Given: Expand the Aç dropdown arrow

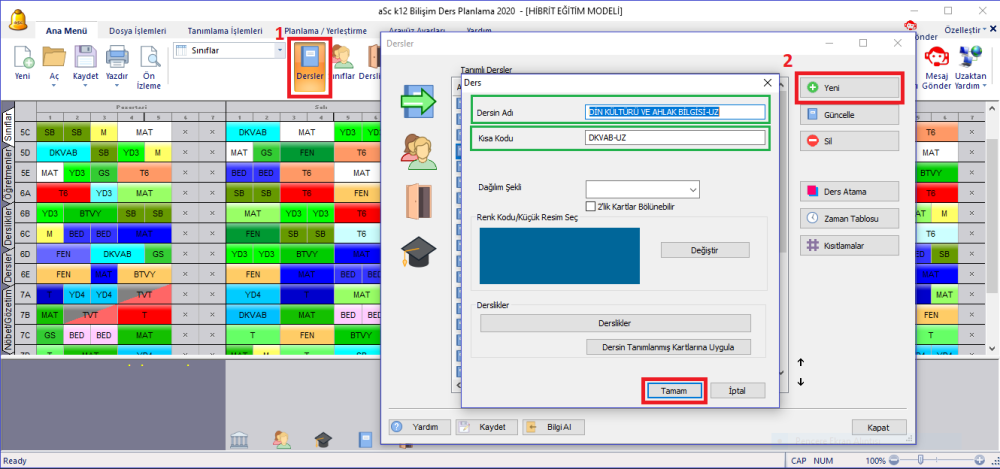Looking at the screenshot, I should pos(54,85).
